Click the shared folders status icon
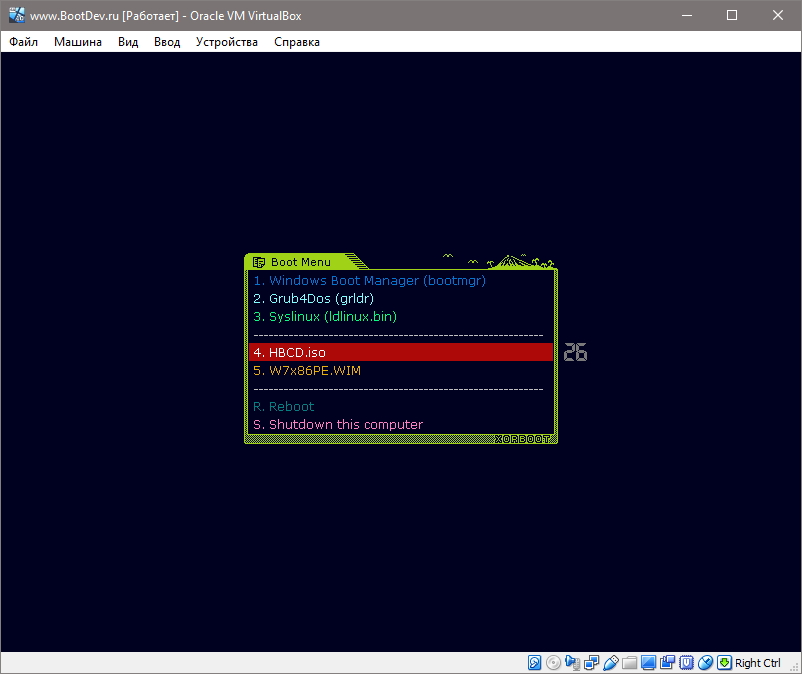Screen dimensions: 802x674 tap(629, 662)
